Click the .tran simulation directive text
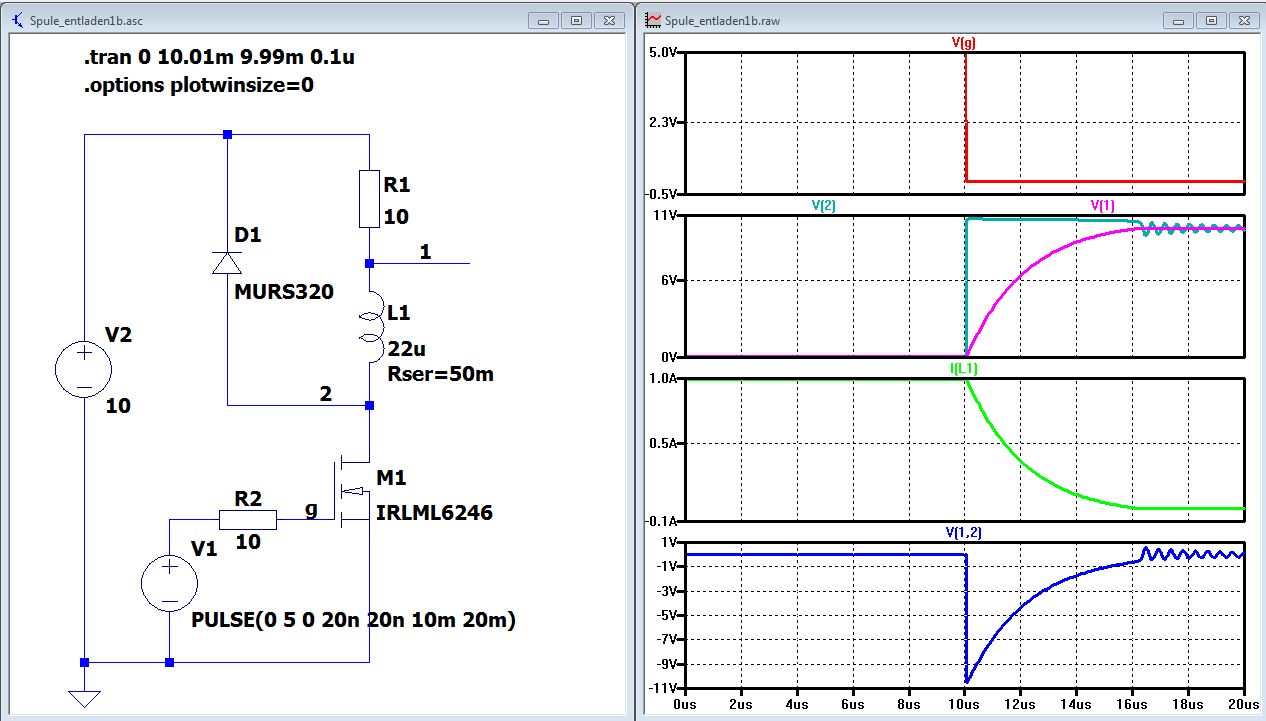 (219, 58)
